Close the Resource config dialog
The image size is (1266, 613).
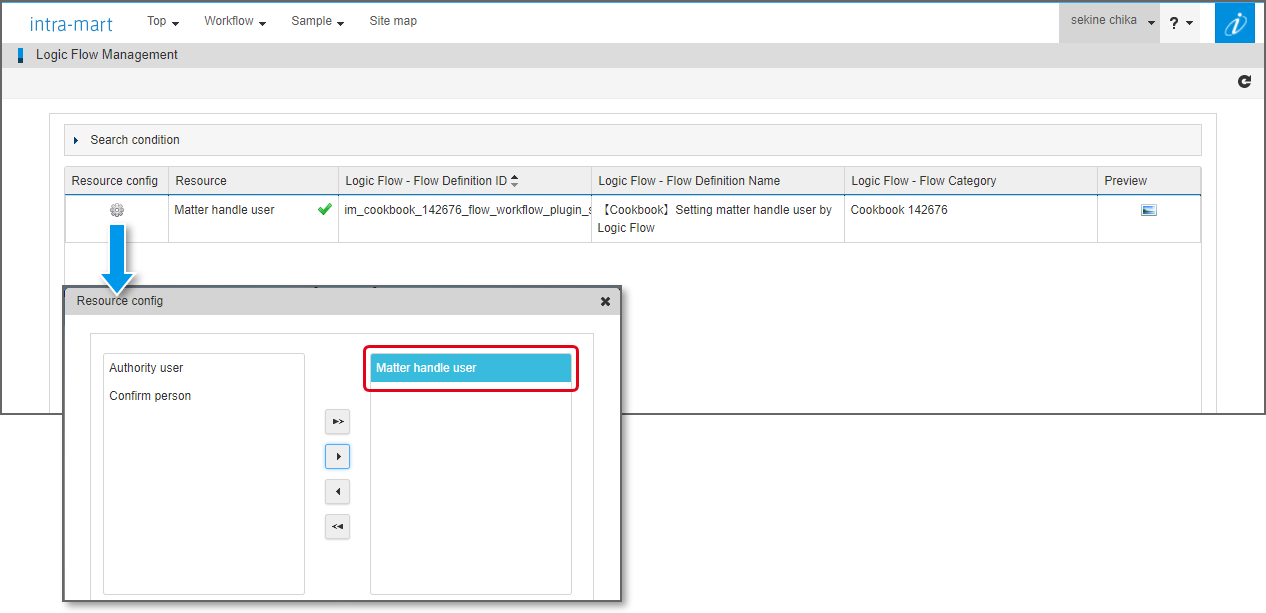(x=605, y=301)
